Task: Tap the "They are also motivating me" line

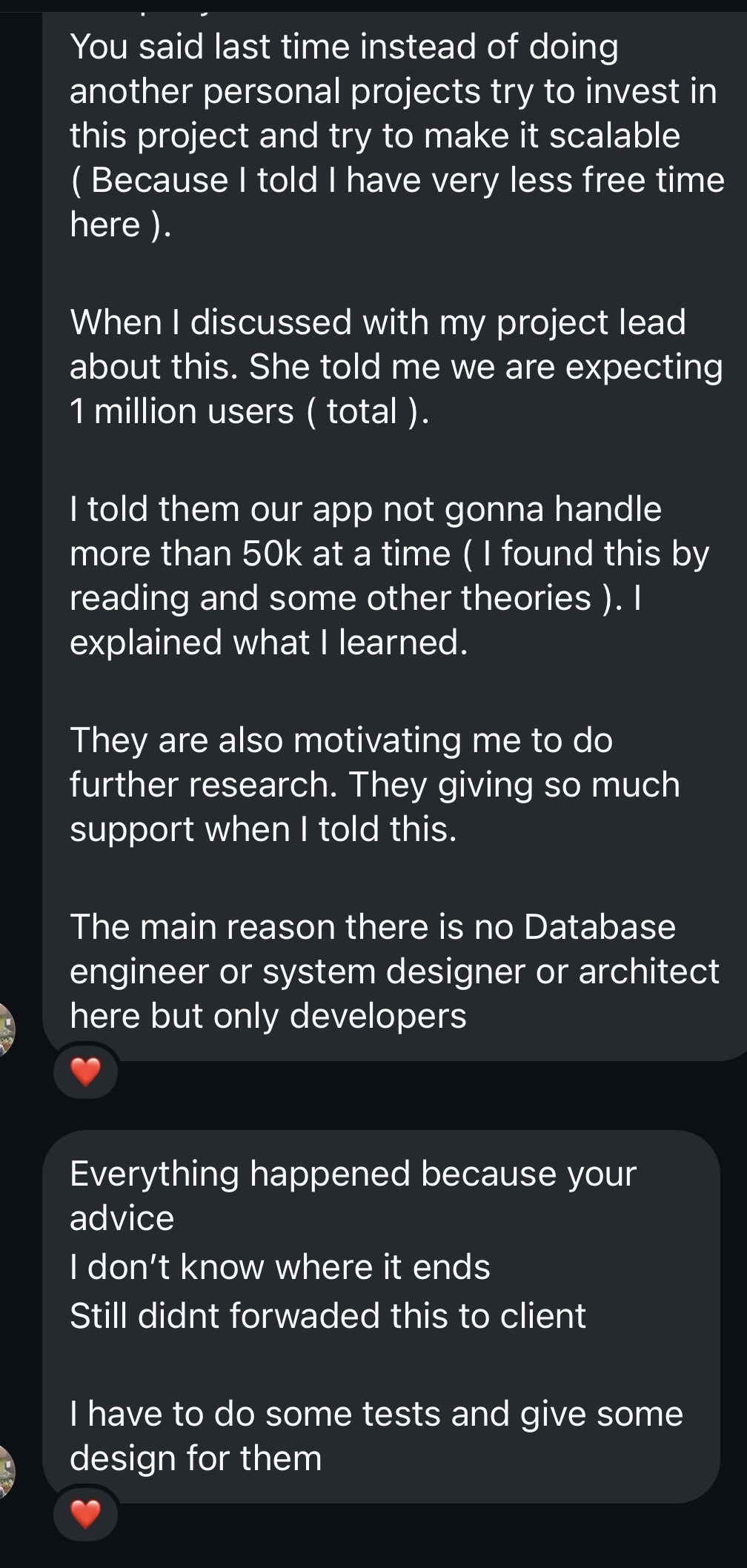Action: [x=341, y=740]
